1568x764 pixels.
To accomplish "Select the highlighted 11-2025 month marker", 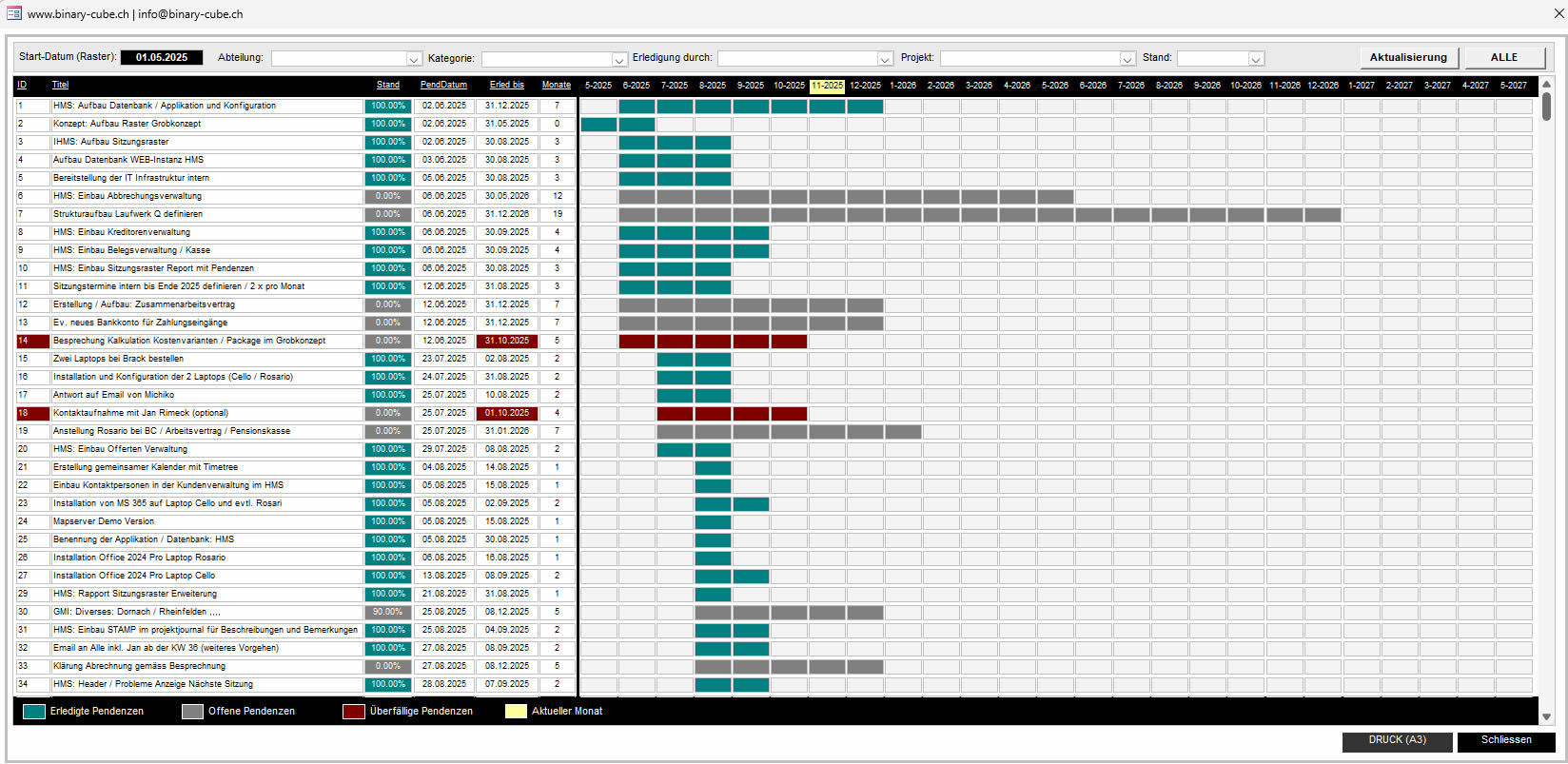I will 827,86.
